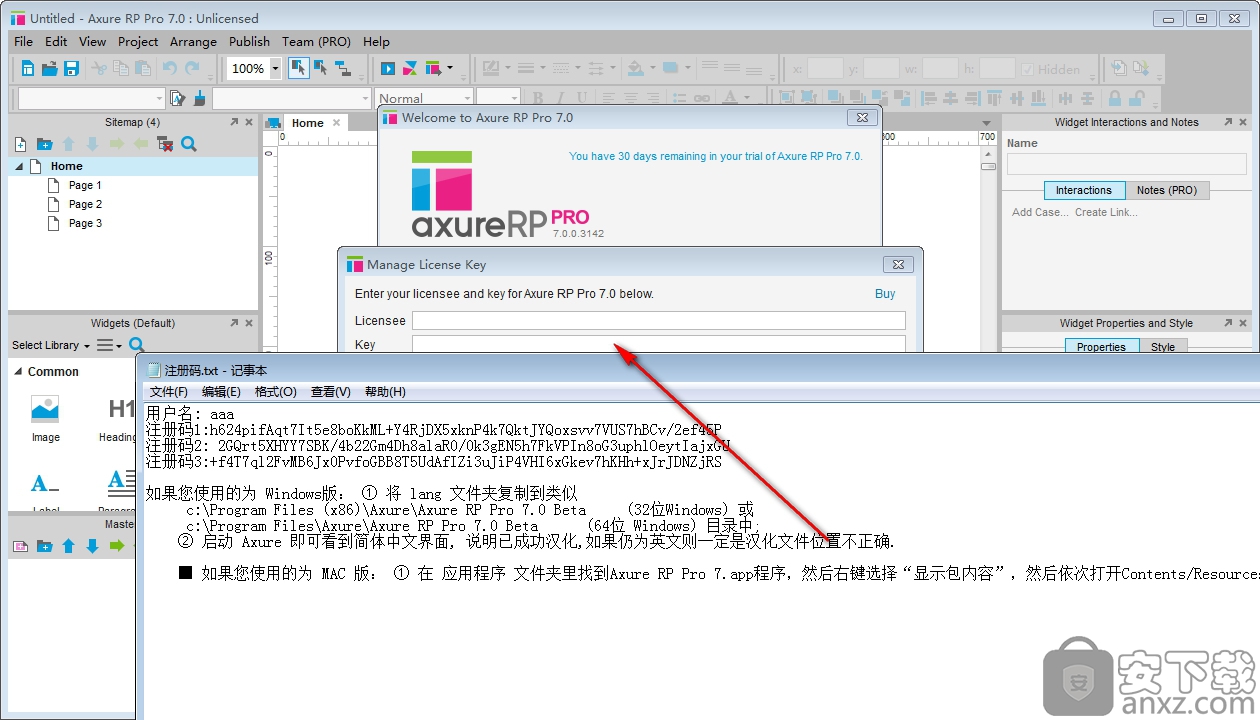Open the Publish menu

point(249,42)
